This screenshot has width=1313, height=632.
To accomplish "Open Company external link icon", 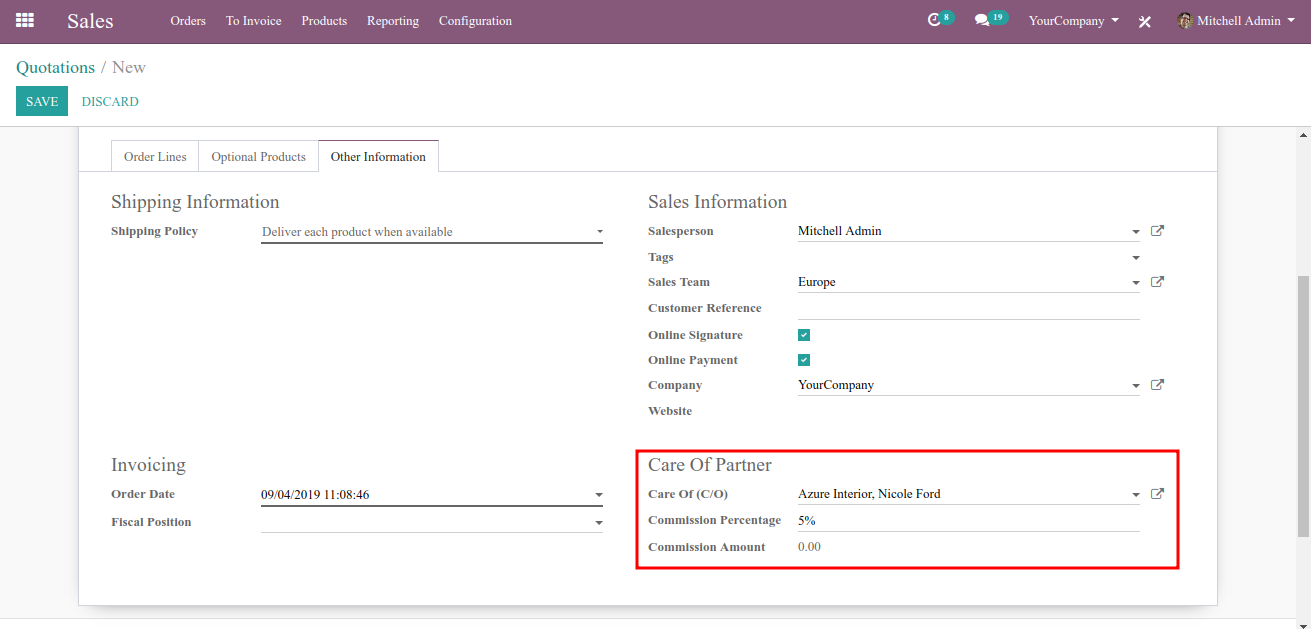I will pyautogui.click(x=1157, y=385).
